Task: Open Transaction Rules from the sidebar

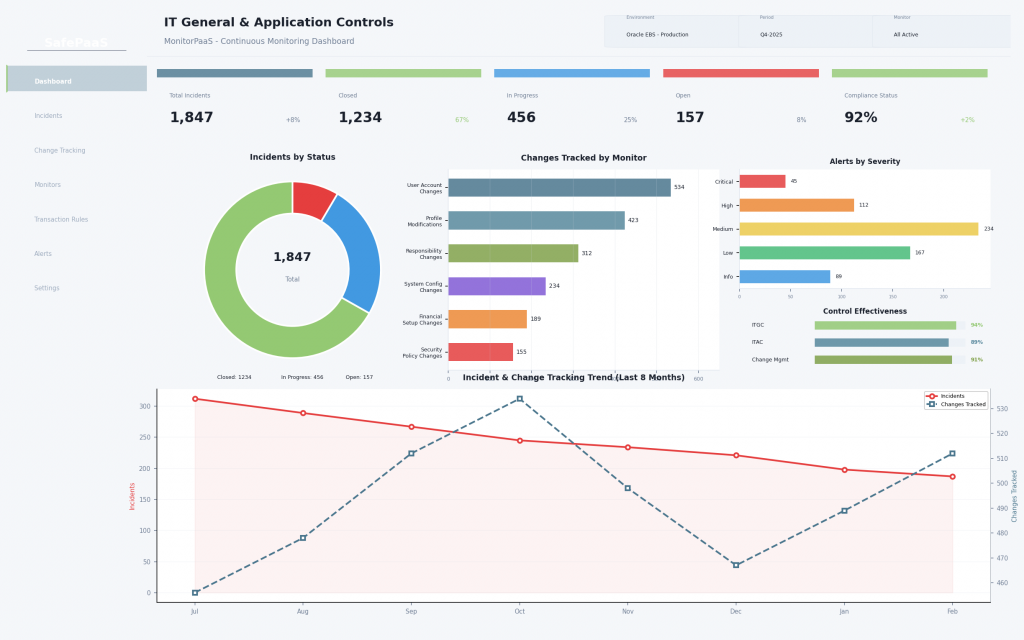Action: point(61,219)
